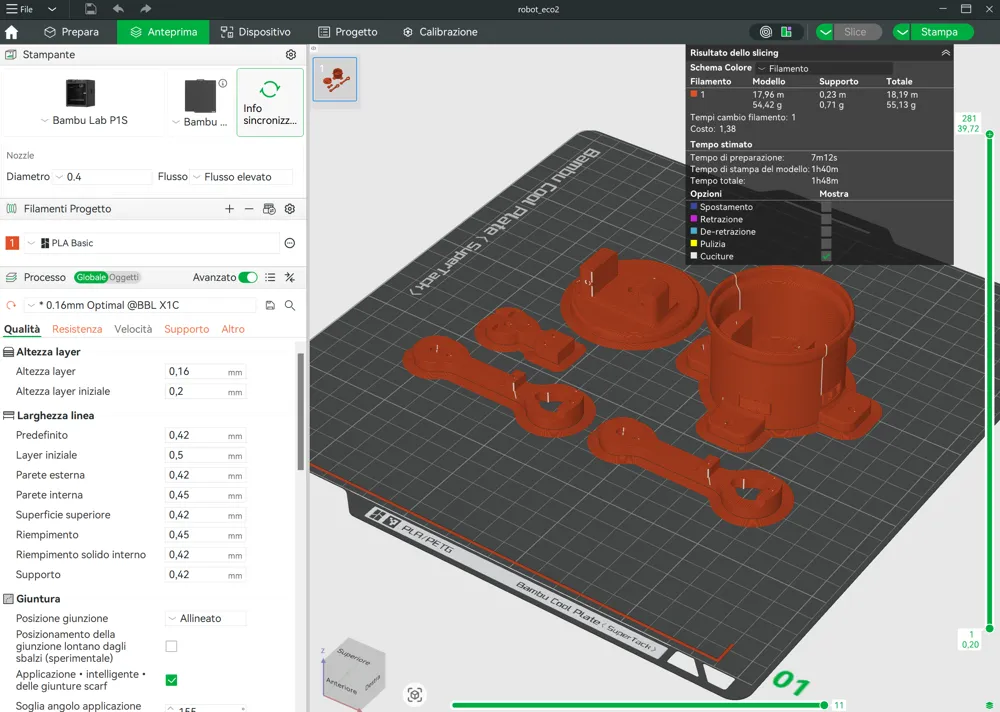Click the Stampa button
This screenshot has height=712, width=1000.
(939, 32)
